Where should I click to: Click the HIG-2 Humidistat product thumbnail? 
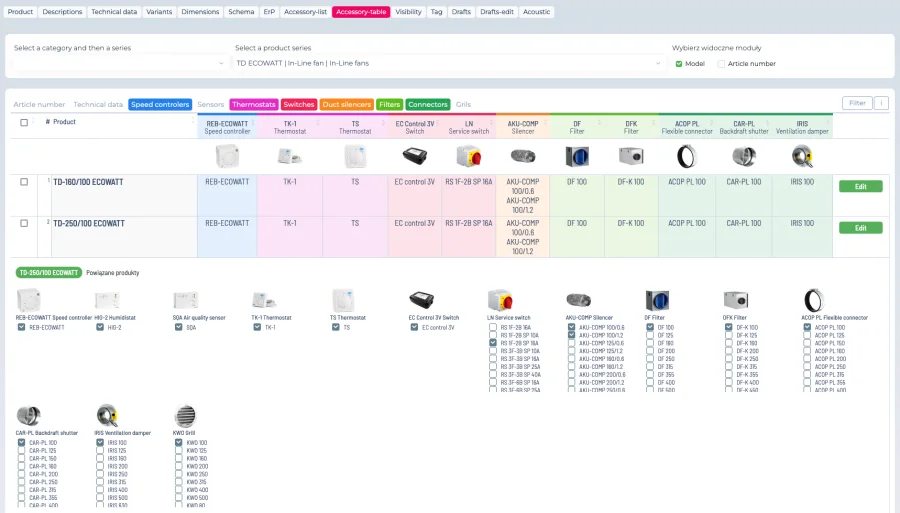click(107, 300)
